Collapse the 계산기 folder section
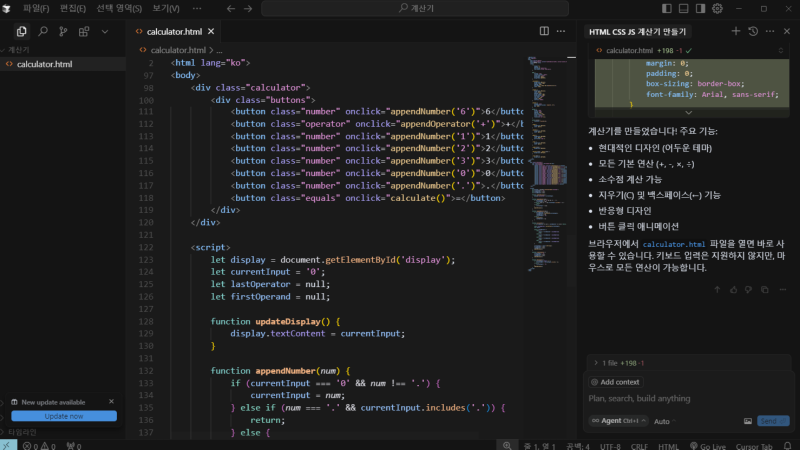 18,49
